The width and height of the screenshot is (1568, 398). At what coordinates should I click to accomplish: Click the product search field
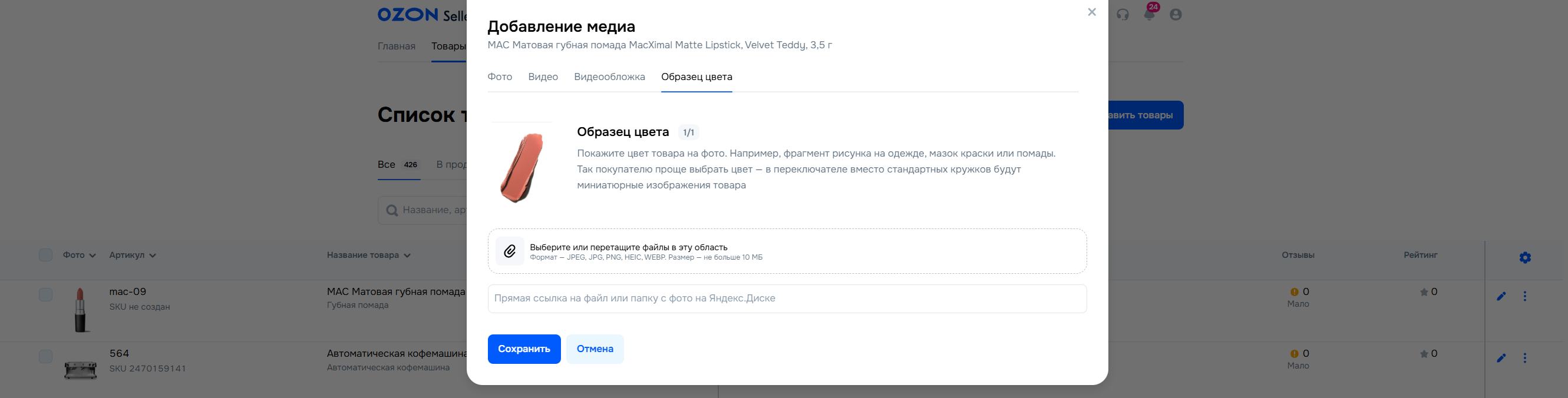pyautogui.click(x=422, y=211)
